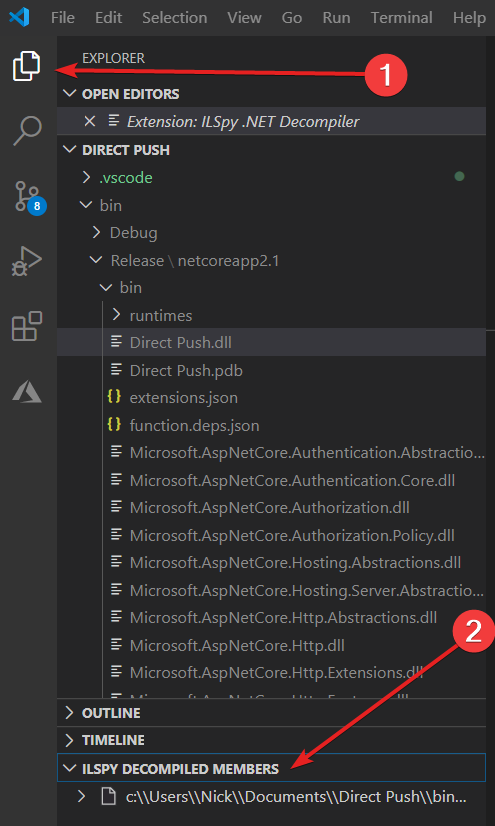Select the Extension: ILSpy .NET Decompiler editor
Image resolution: width=495 pixels, height=826 pixels.
pyautogui.click(x=271, y=121)
